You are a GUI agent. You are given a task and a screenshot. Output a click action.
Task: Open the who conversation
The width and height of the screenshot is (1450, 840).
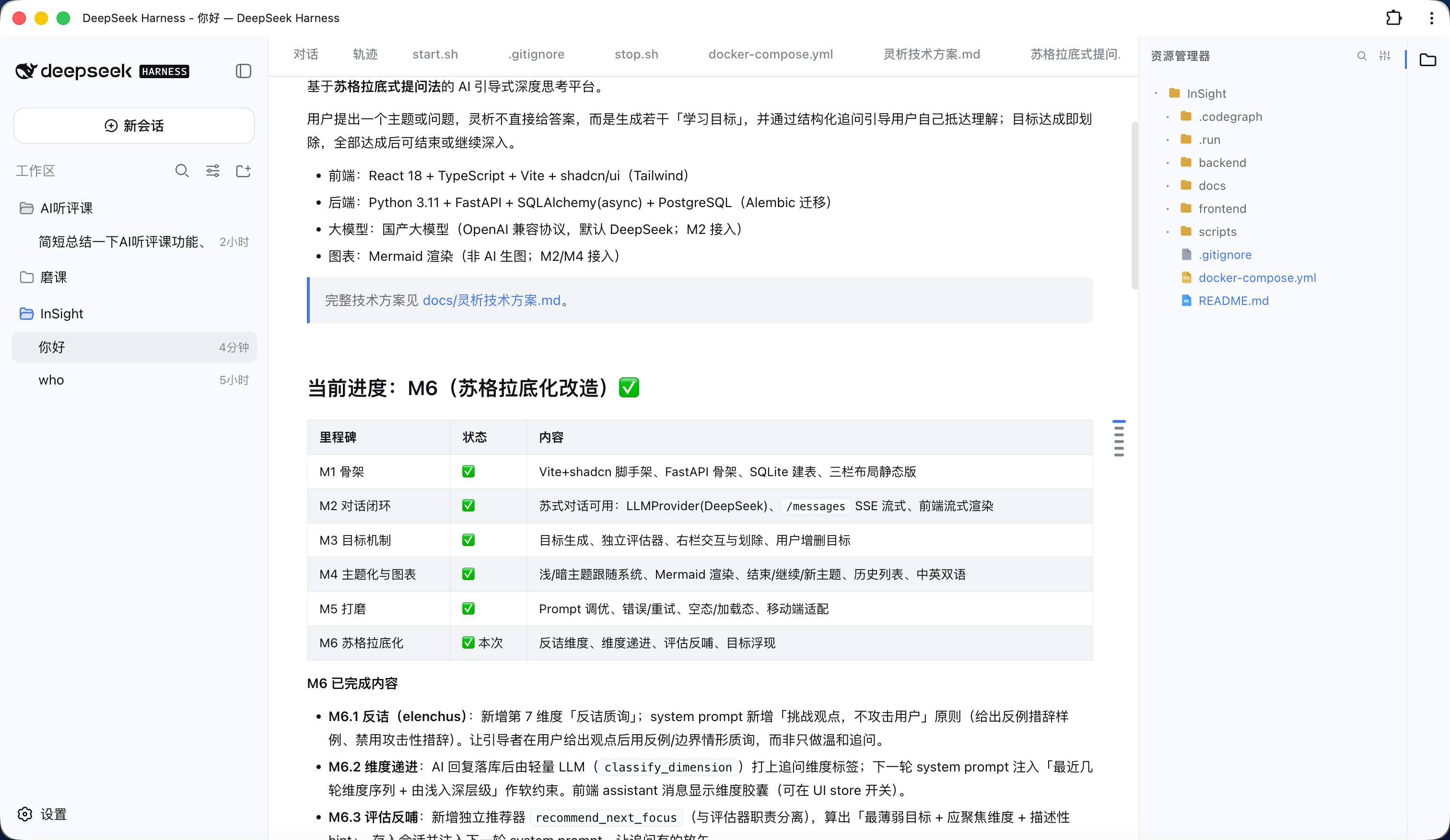click(x=134, y=380)
